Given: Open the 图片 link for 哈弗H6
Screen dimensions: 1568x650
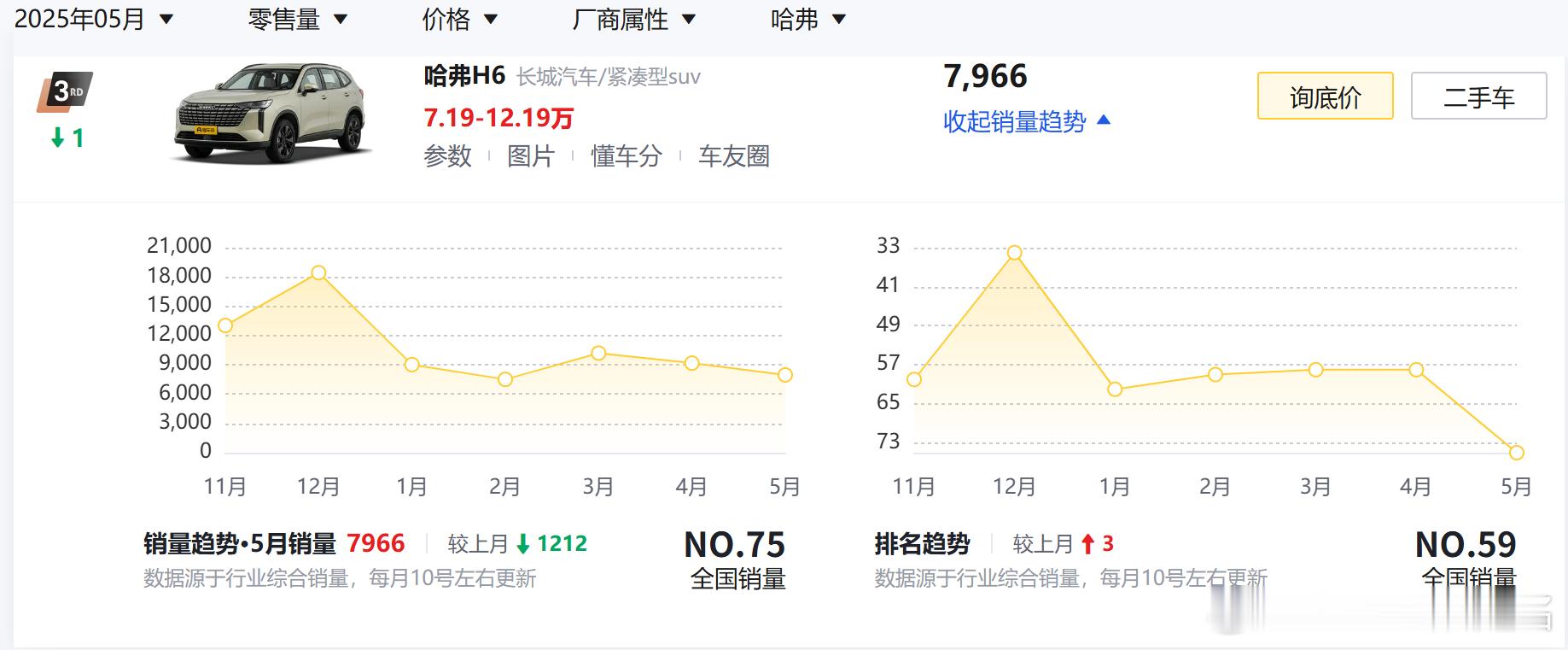Looking at the screenshot, I should click(x=531, y=156).
